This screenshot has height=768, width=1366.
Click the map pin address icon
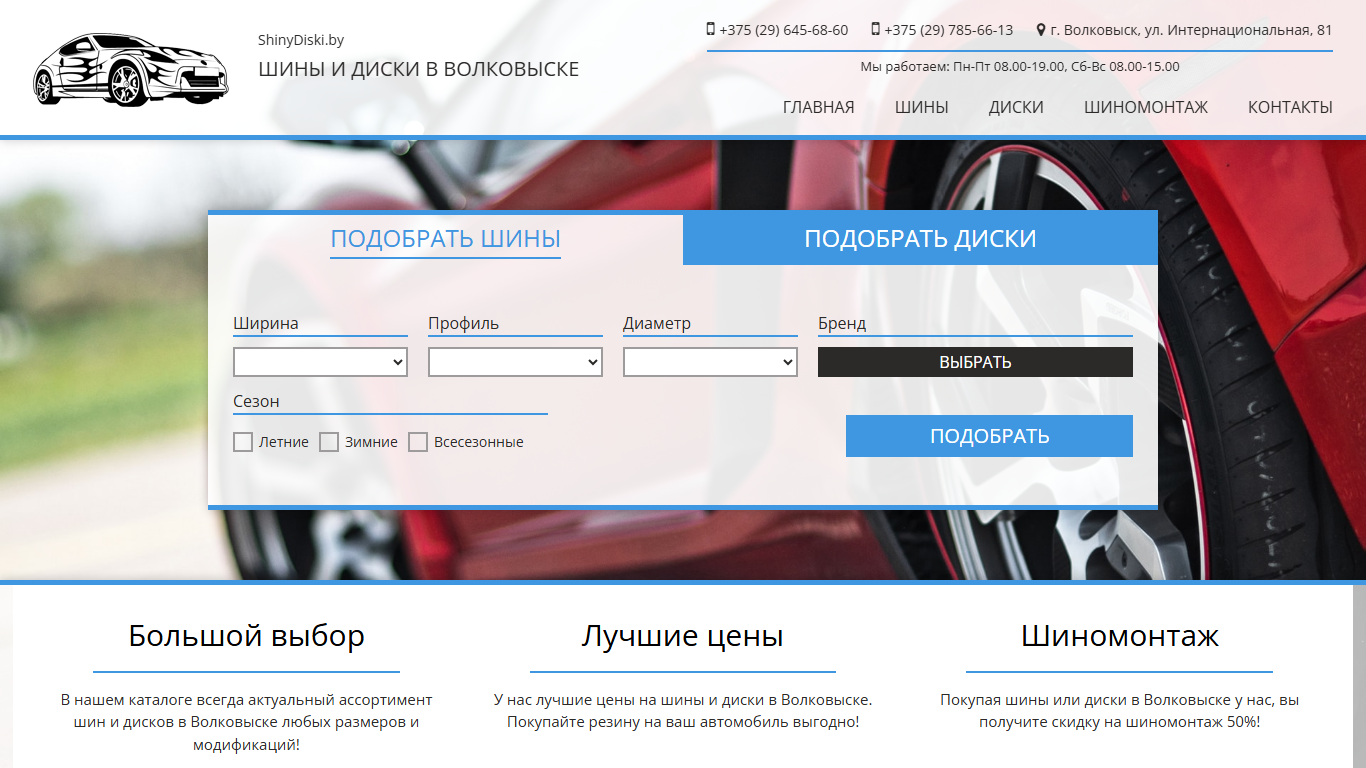pos(1041,30)
